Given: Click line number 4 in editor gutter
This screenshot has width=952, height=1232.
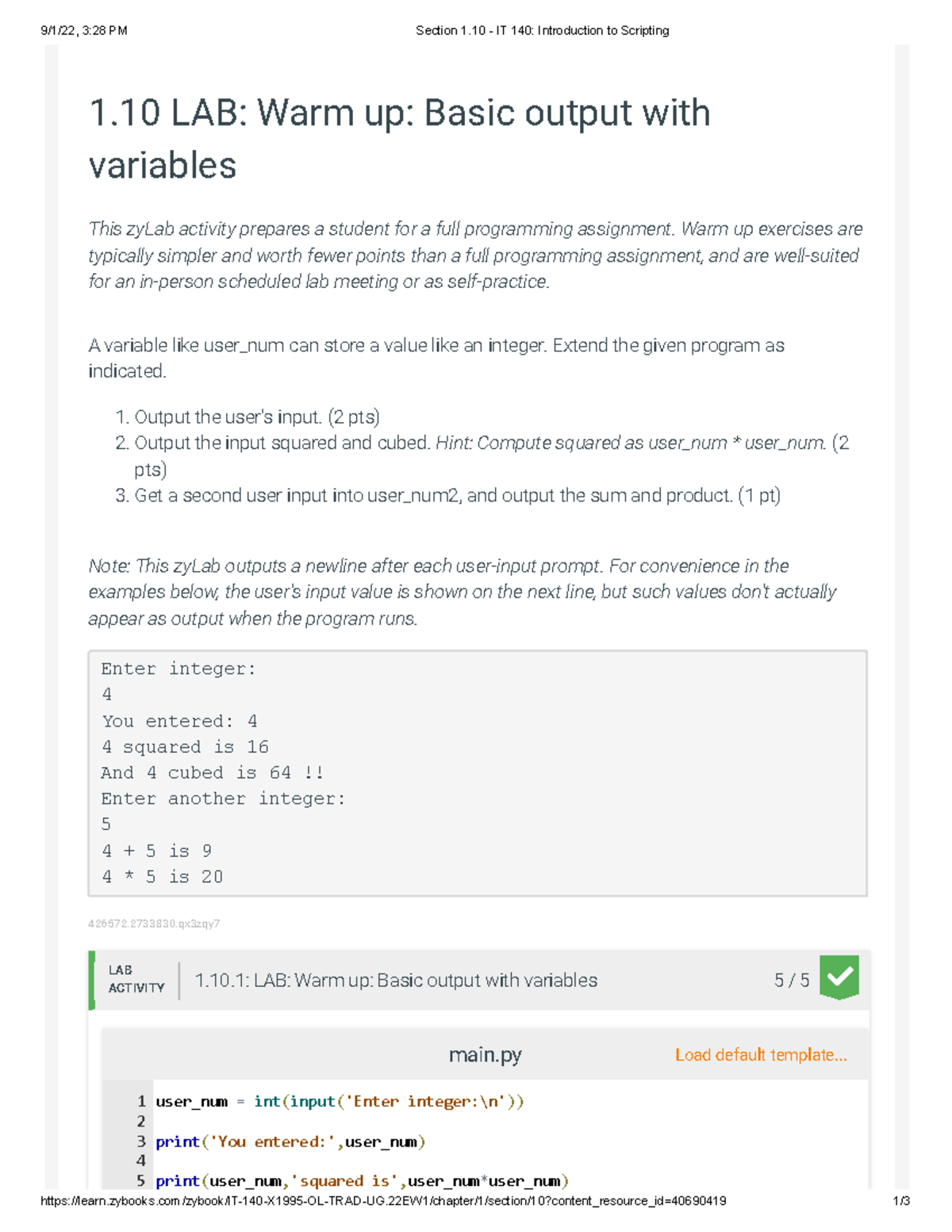Looking at the screenshot, I should (x=141, y=1161).
